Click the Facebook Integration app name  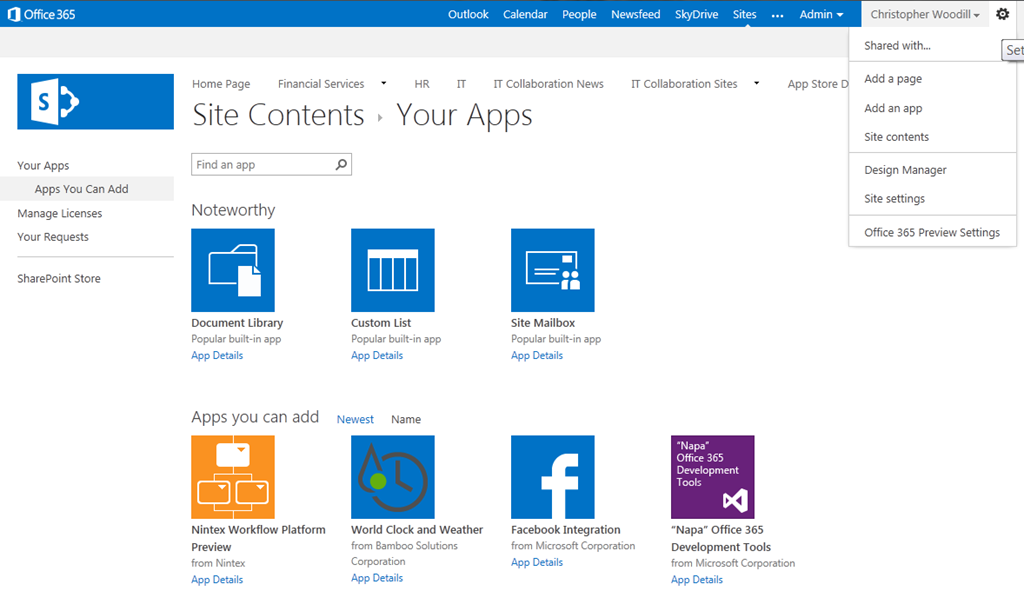[566, 530]
